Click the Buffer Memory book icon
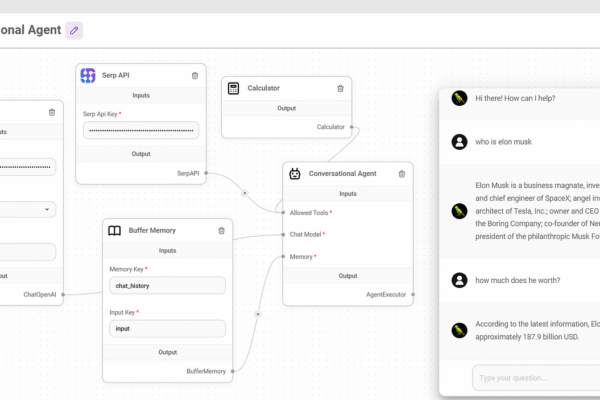 tap(115, 230)
